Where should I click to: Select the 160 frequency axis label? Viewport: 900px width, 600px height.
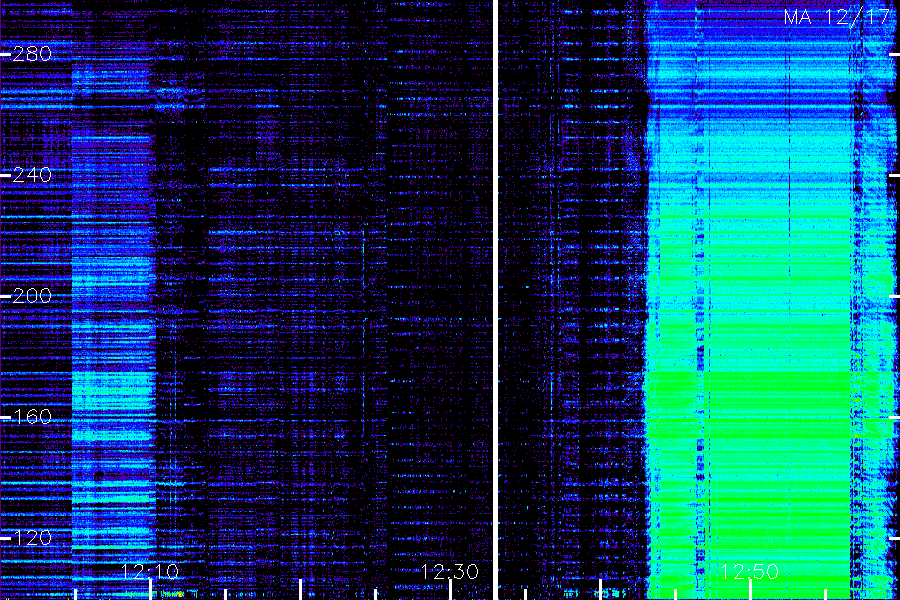coord(32,416)
